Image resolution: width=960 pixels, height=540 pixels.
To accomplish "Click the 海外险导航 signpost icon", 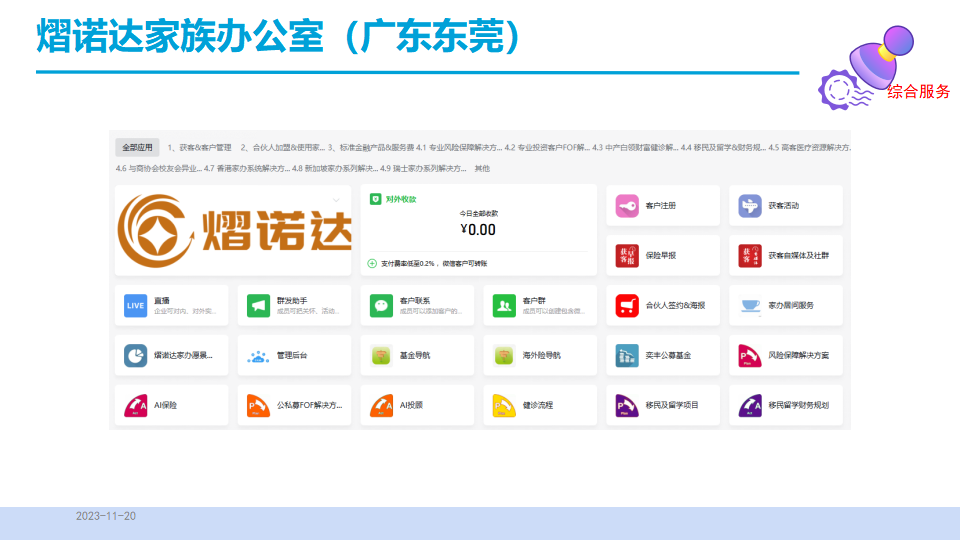I will (504, 356).
